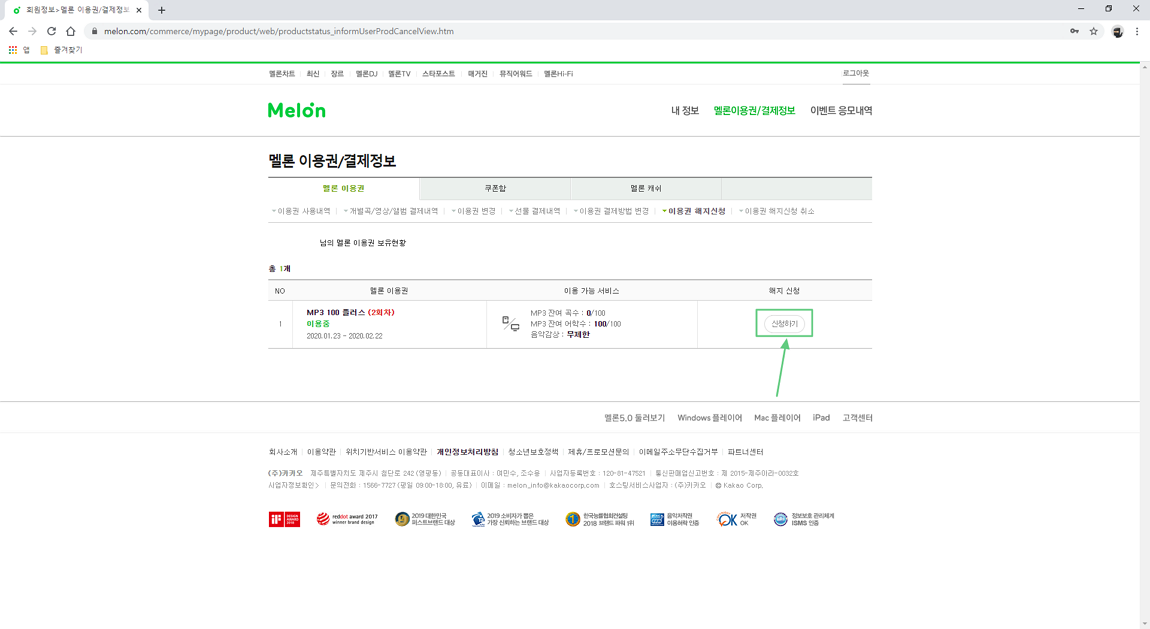The image size is (1150, 629).
Task: Click the 2019 대한민국 퍼스트브랜드 대상 badge
Action: pyautogui.click(x=425, y=520)
